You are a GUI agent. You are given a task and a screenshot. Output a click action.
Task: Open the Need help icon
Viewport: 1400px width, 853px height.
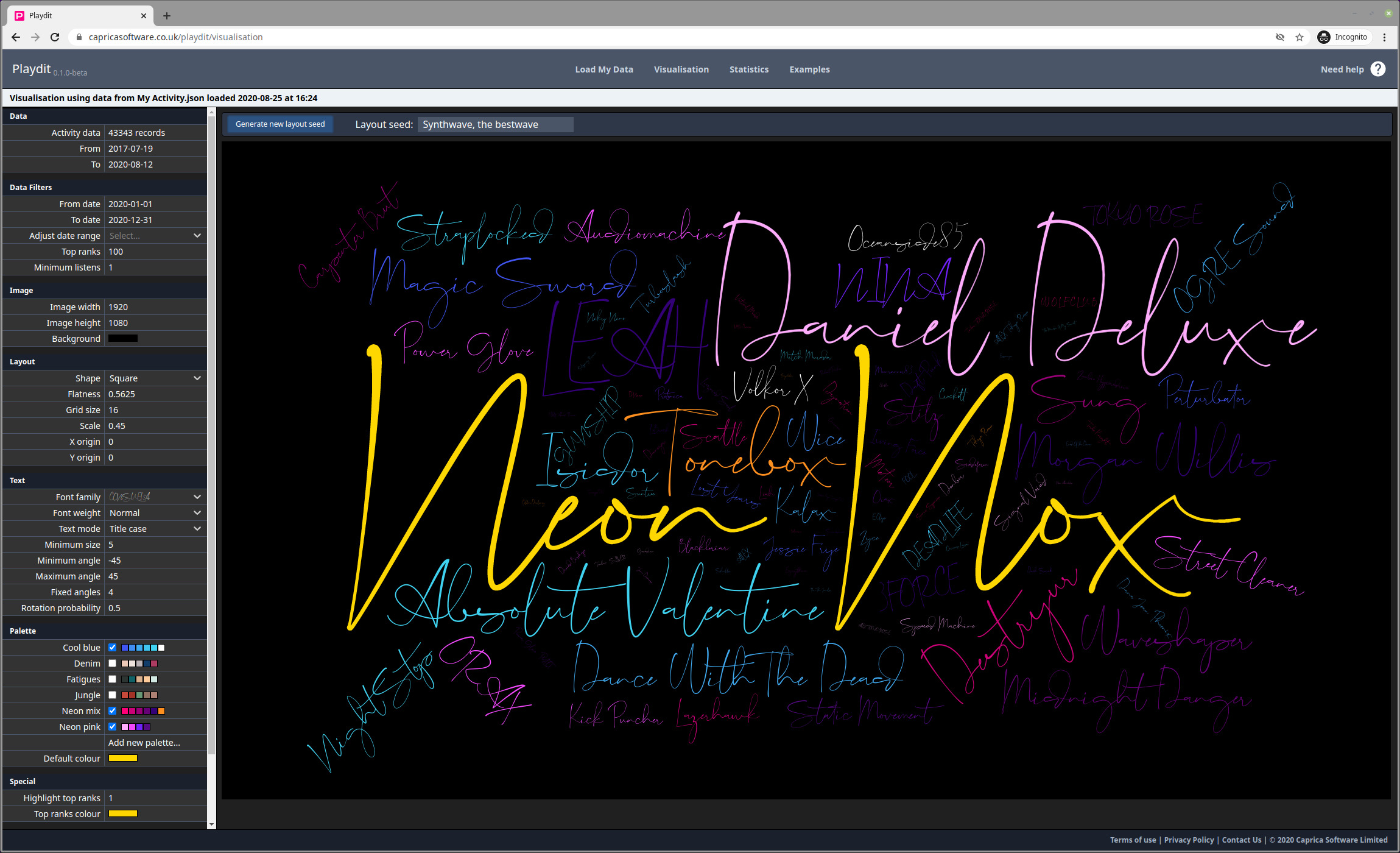(1381, 68)
